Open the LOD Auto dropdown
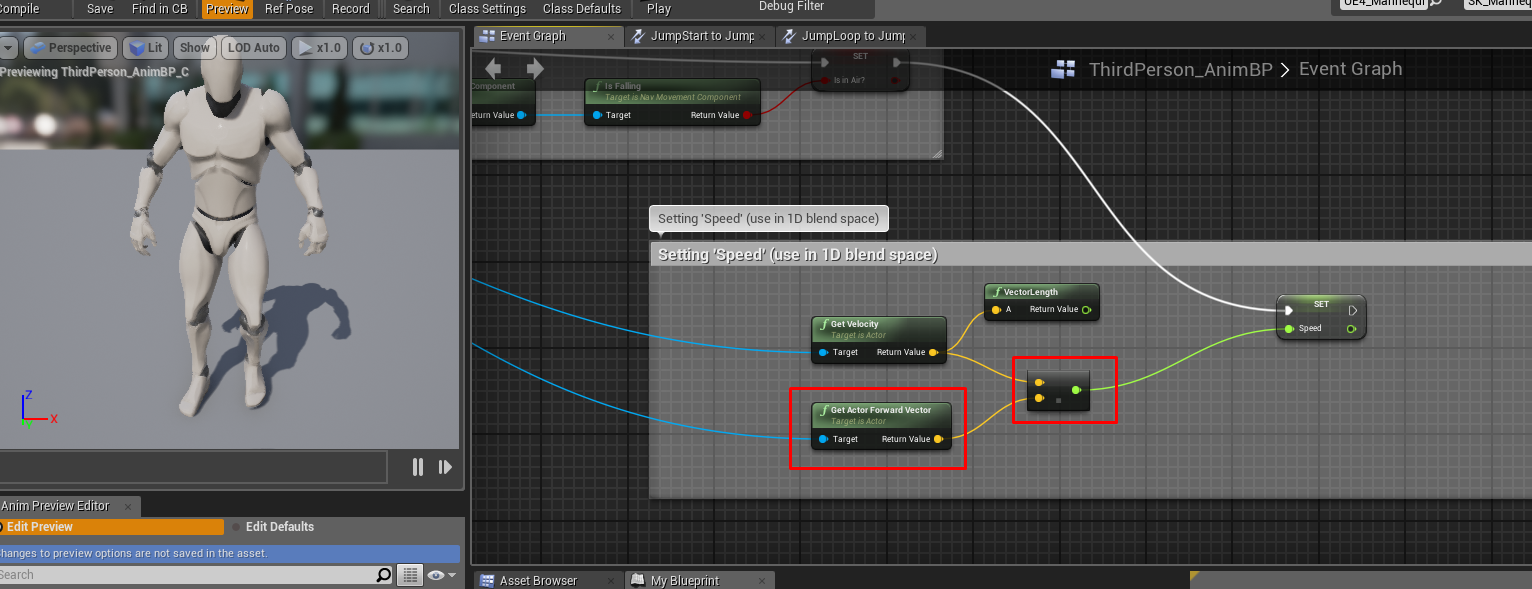Screen dimensions: 1532x589 (253, 48)
